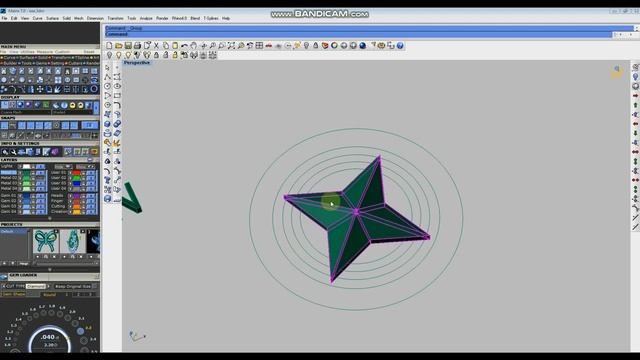640x360 pixels.
Task: Click the rectangle tool in side toolbar
Action: pyautogui.click(x=117, y=96)
